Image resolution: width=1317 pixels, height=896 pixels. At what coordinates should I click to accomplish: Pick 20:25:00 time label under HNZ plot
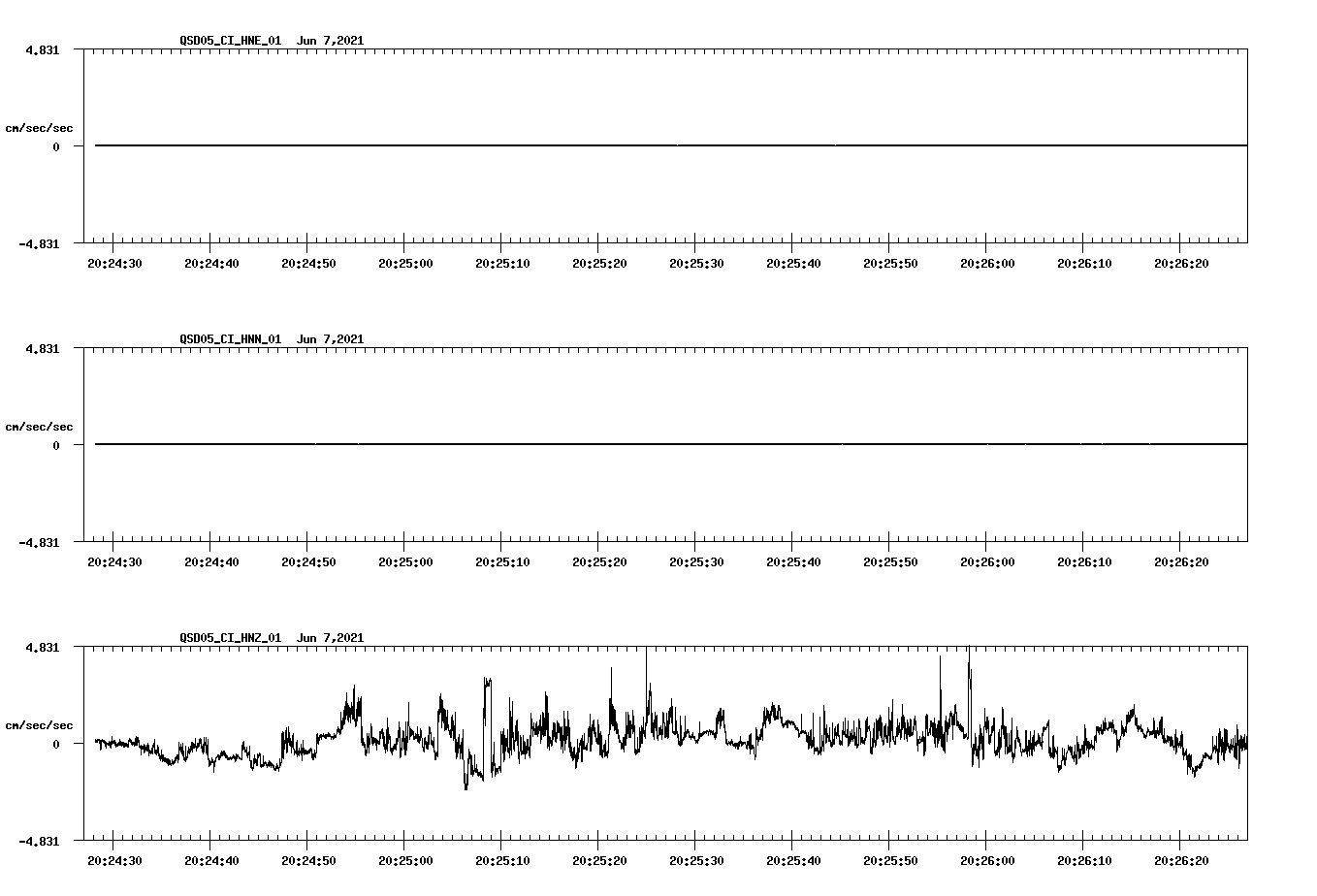pyautogui.click(x=405, y=861)
